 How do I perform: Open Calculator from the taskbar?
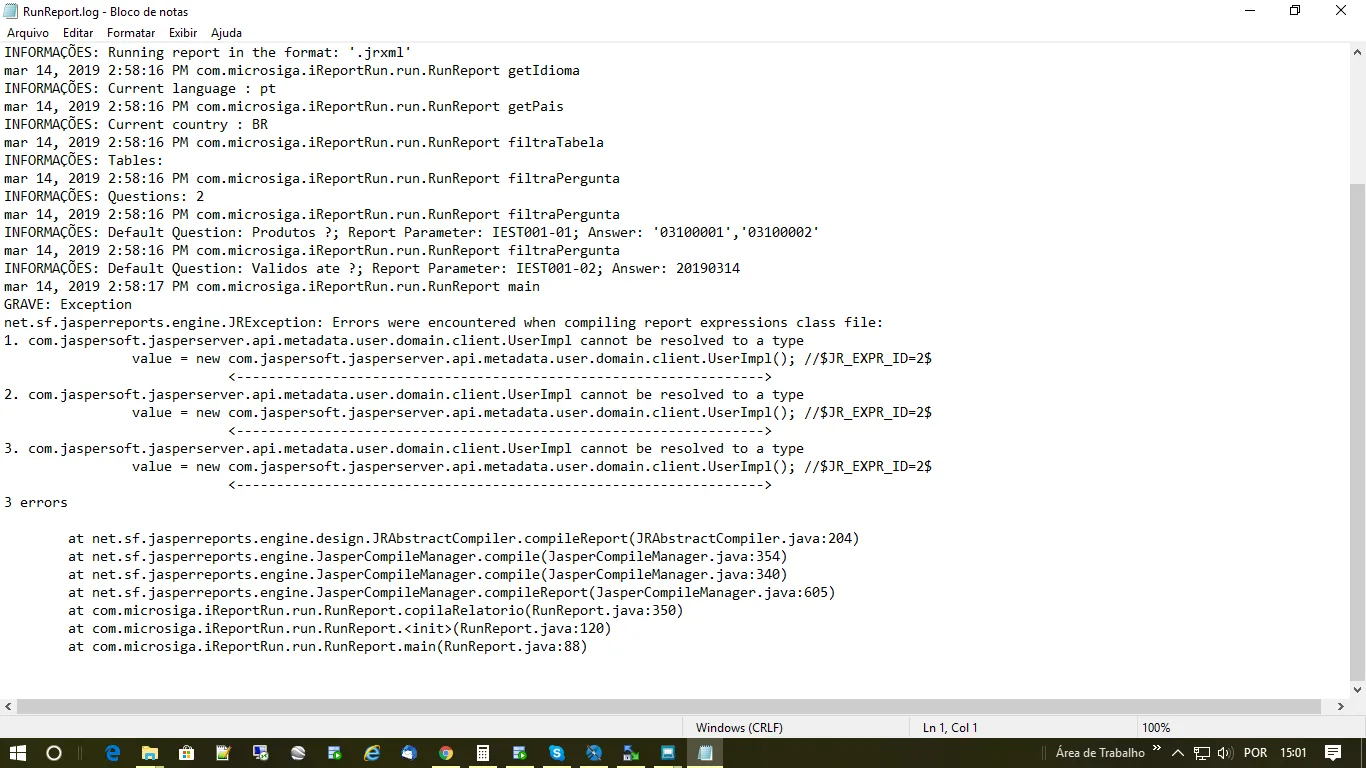483,753
